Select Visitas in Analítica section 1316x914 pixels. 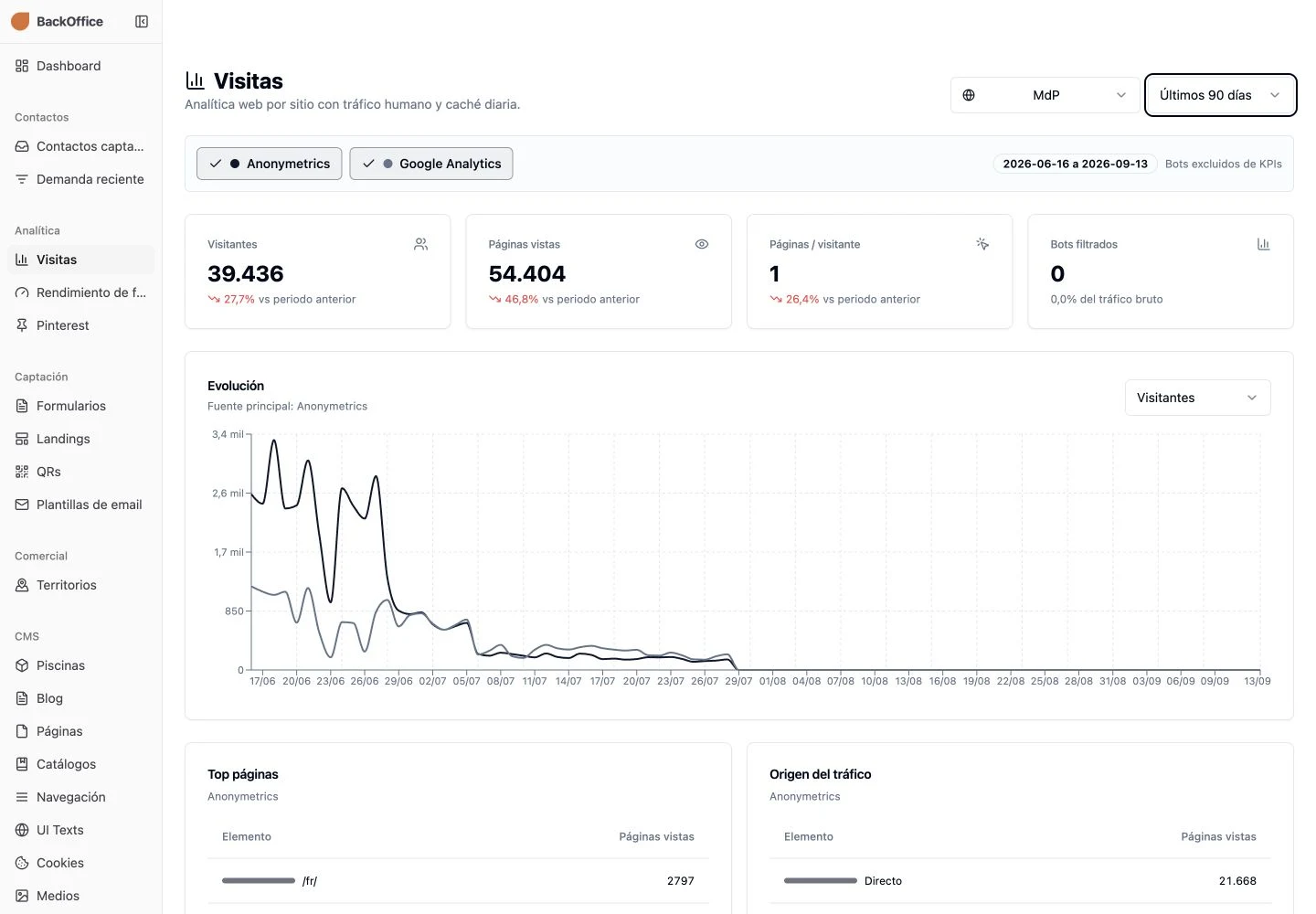(80, 260)
